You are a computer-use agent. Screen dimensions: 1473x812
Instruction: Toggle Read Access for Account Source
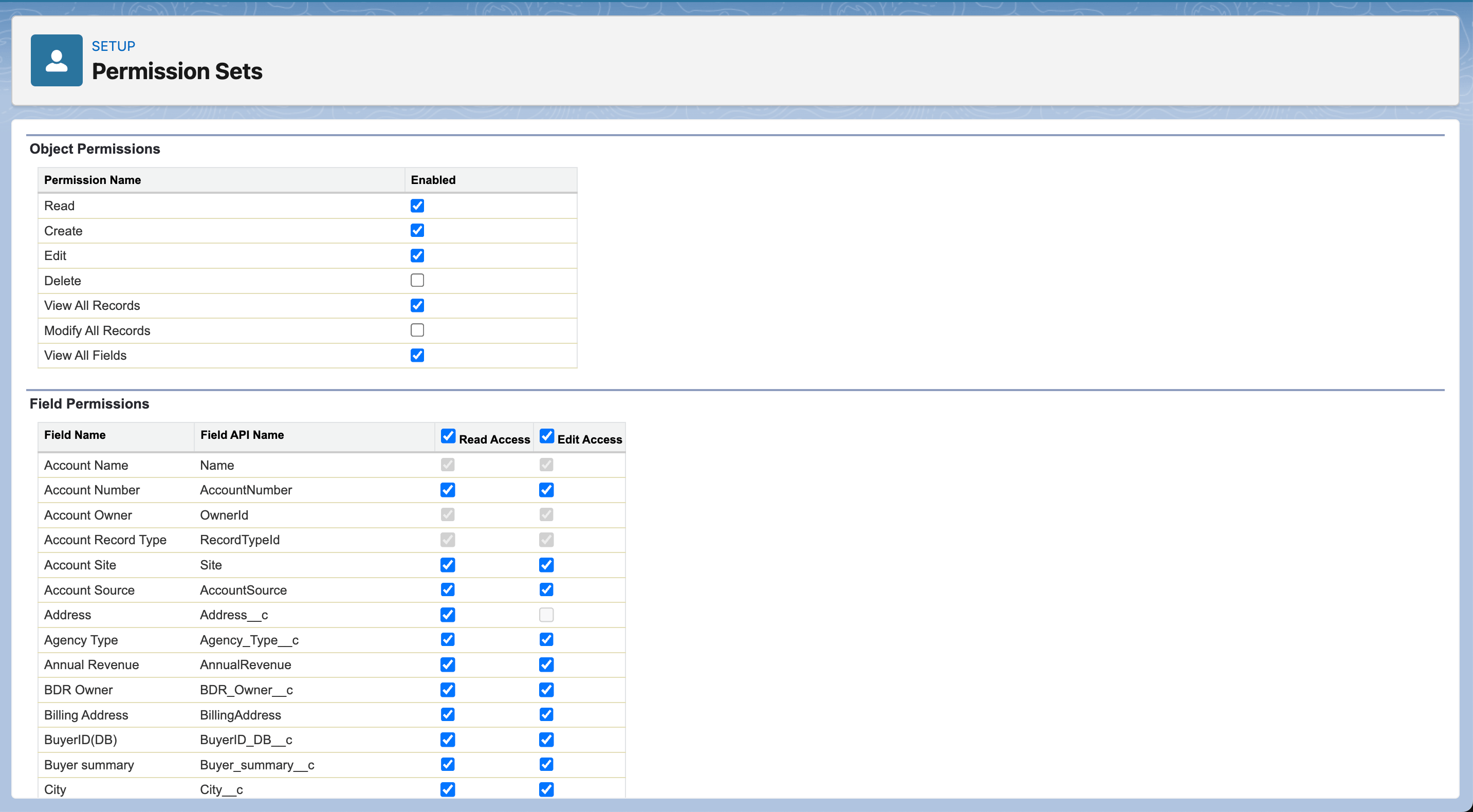tap(448, 589)
